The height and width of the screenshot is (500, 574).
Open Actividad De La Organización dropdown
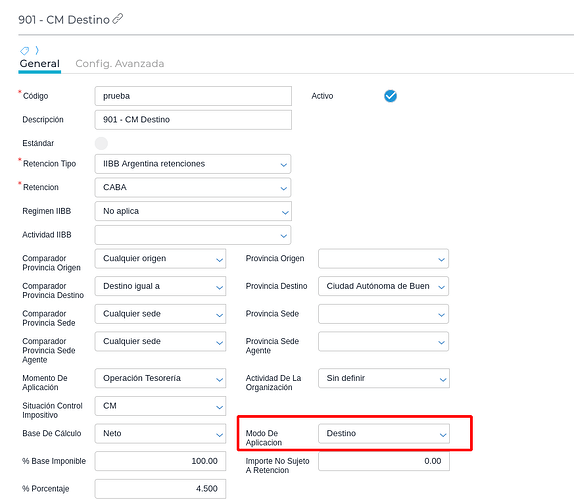[384, 378]
